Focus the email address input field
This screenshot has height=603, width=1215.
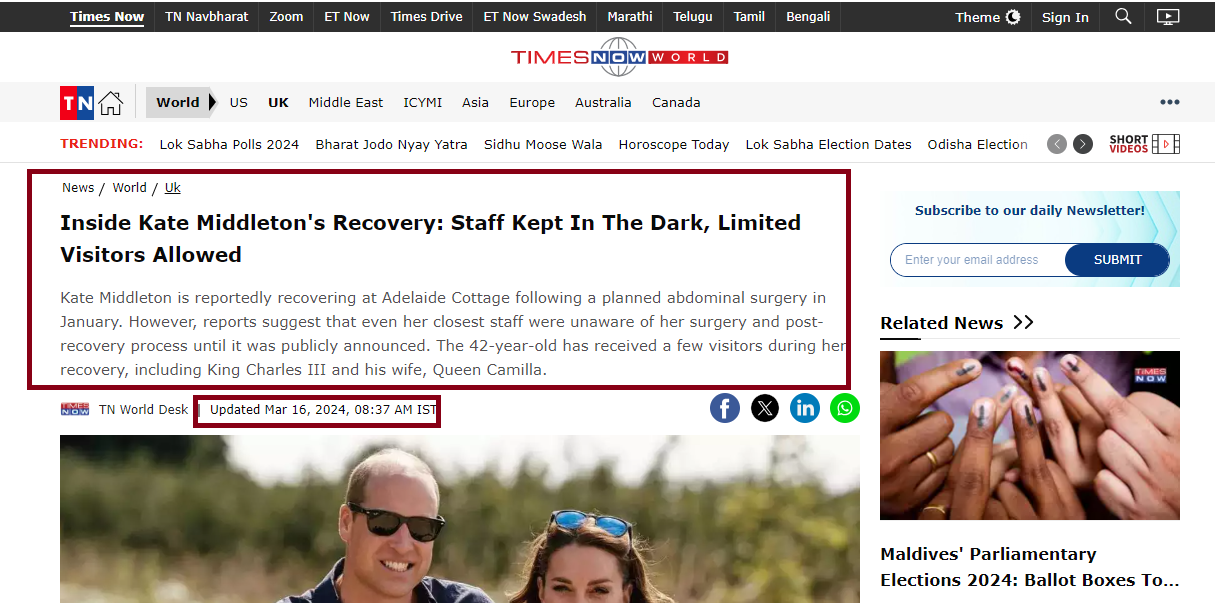point(978,260)
